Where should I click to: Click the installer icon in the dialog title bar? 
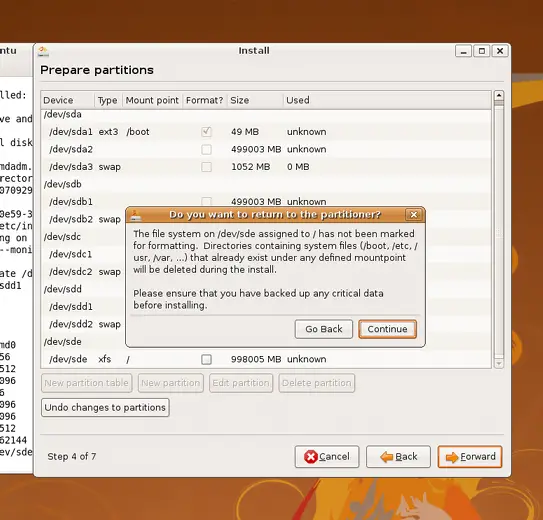[135, 215]
